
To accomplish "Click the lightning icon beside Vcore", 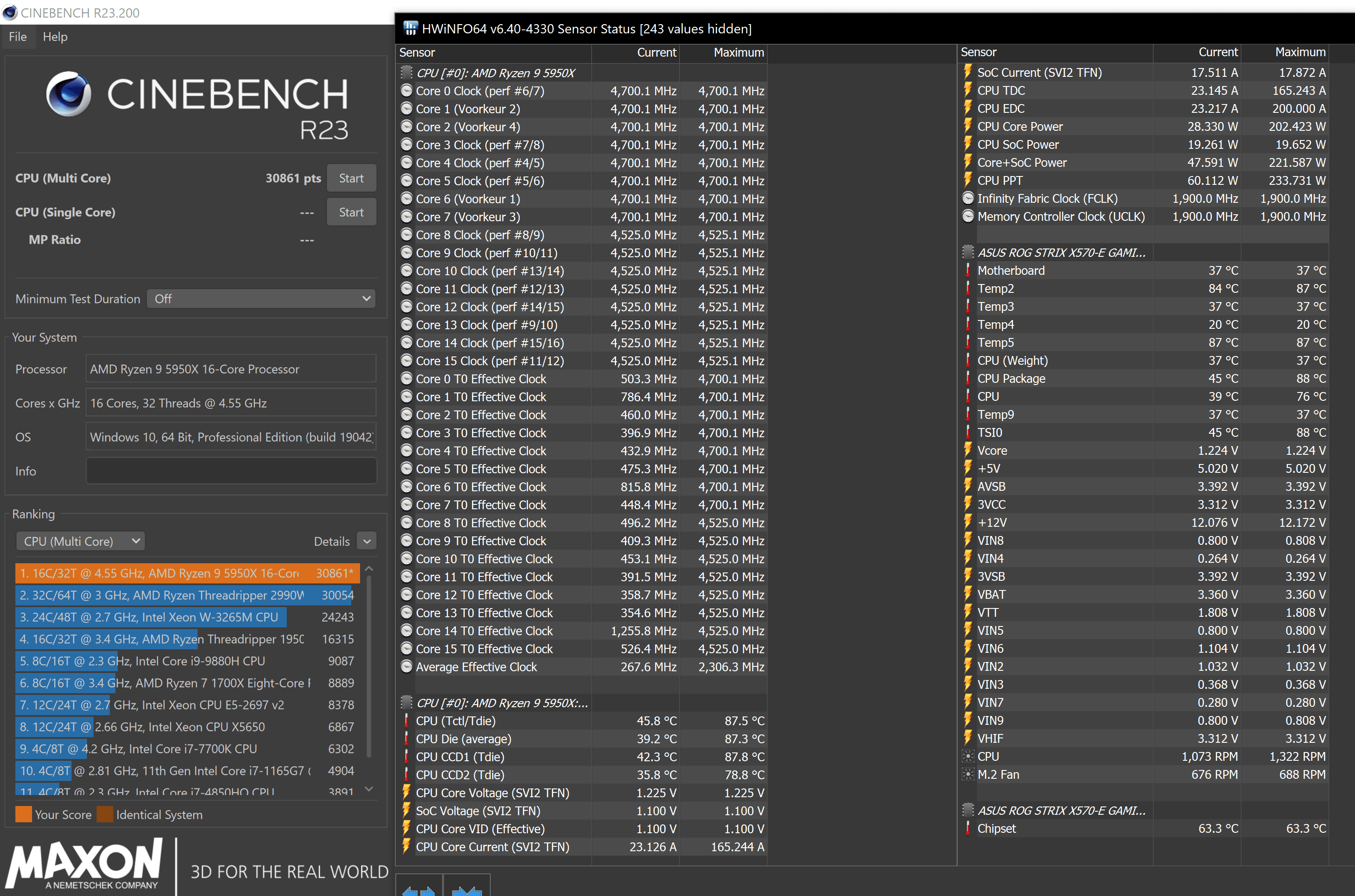I will pyautogui.click(x=968, y=450).
